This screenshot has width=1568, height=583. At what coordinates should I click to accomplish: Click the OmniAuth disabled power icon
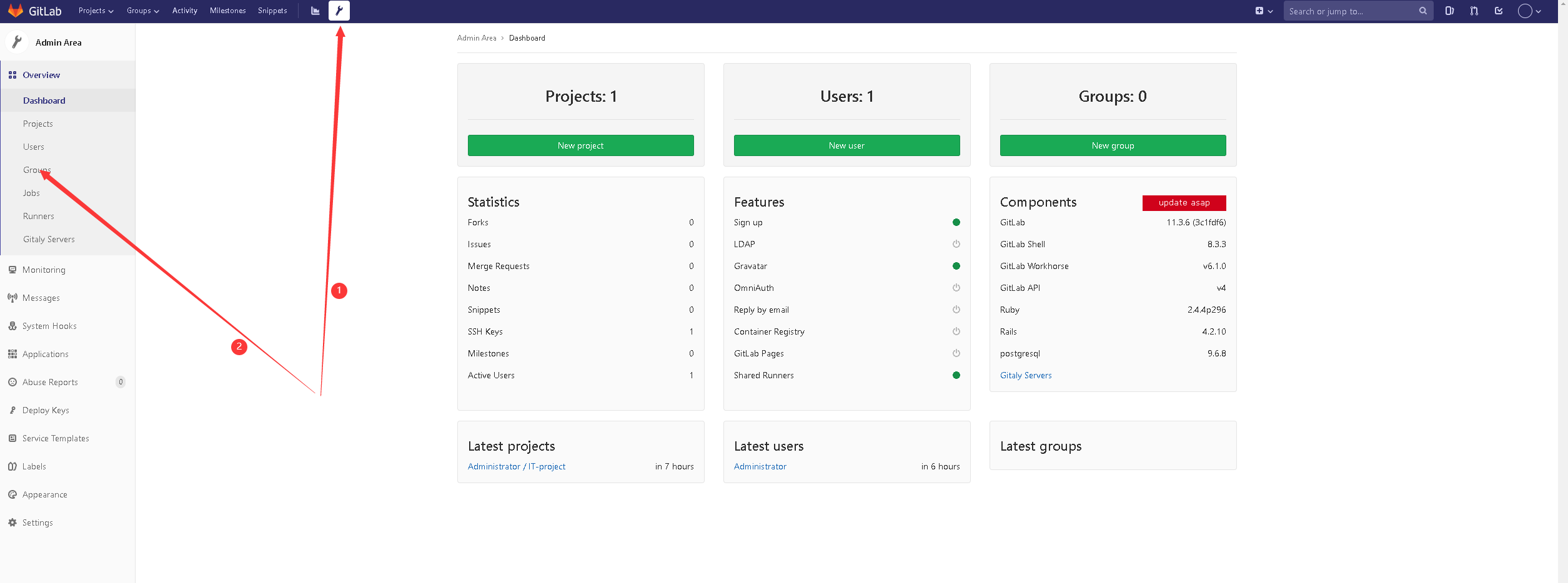(x=956, y=288)
